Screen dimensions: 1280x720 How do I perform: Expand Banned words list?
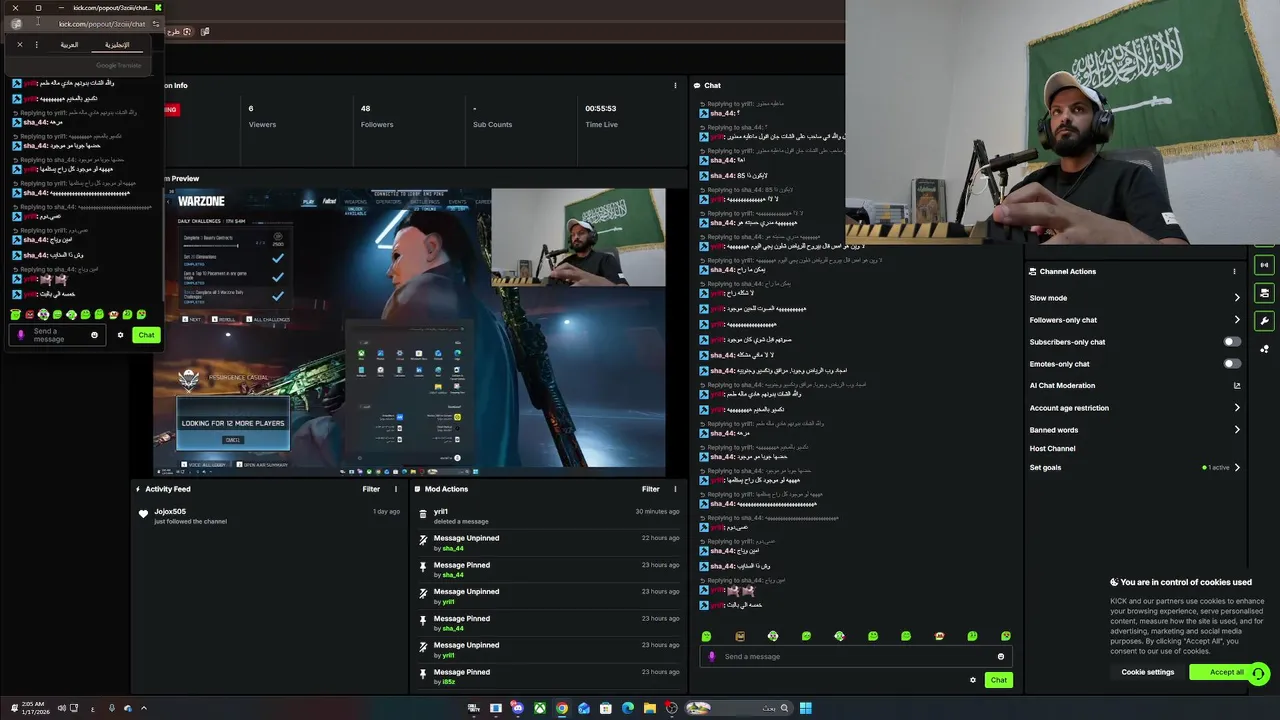coord(1237,430)
